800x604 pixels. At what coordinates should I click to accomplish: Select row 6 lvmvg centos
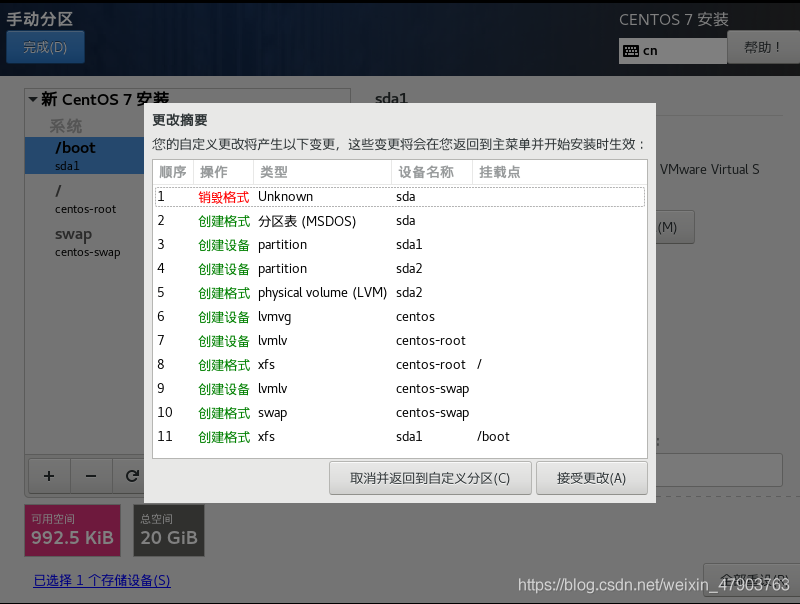tap(400, 317)
